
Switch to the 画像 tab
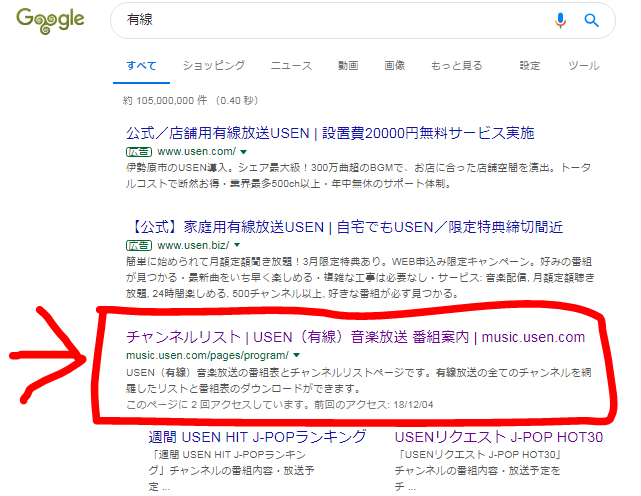pyautogui.click(x=395, y=66)
